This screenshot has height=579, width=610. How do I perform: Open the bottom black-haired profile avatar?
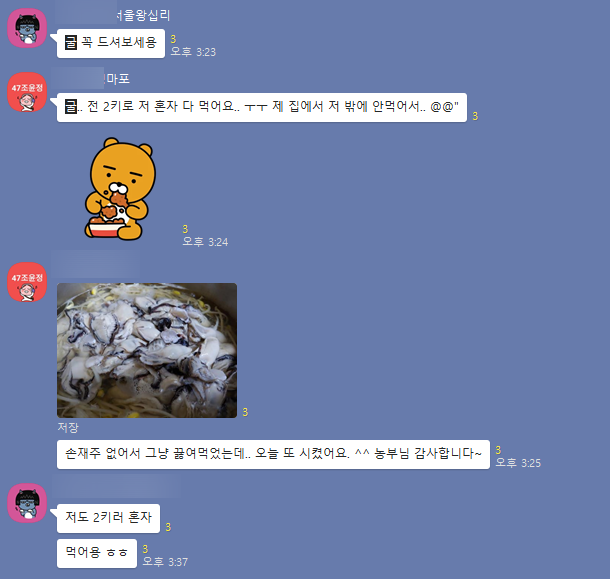[x=27, y=503]
